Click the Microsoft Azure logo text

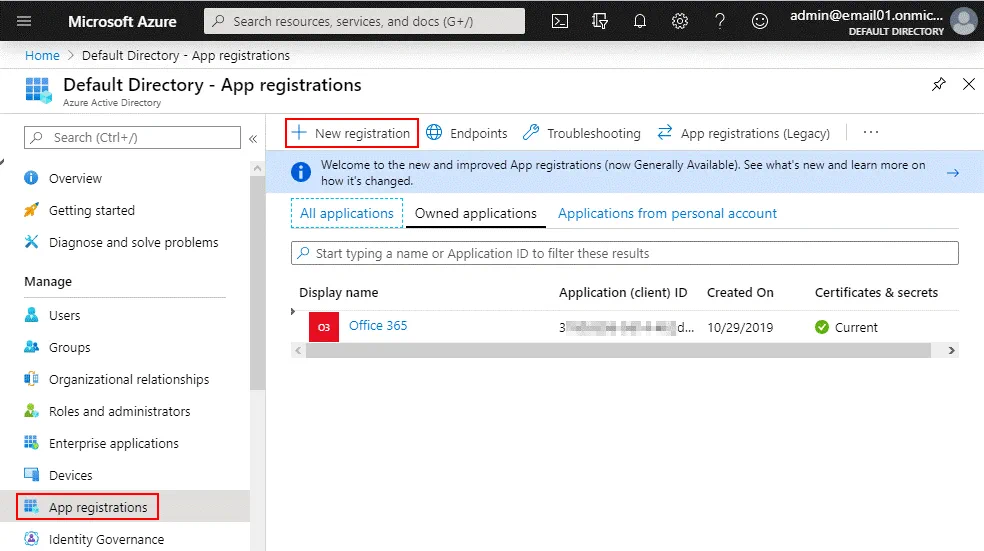click(x=122, y=21)
